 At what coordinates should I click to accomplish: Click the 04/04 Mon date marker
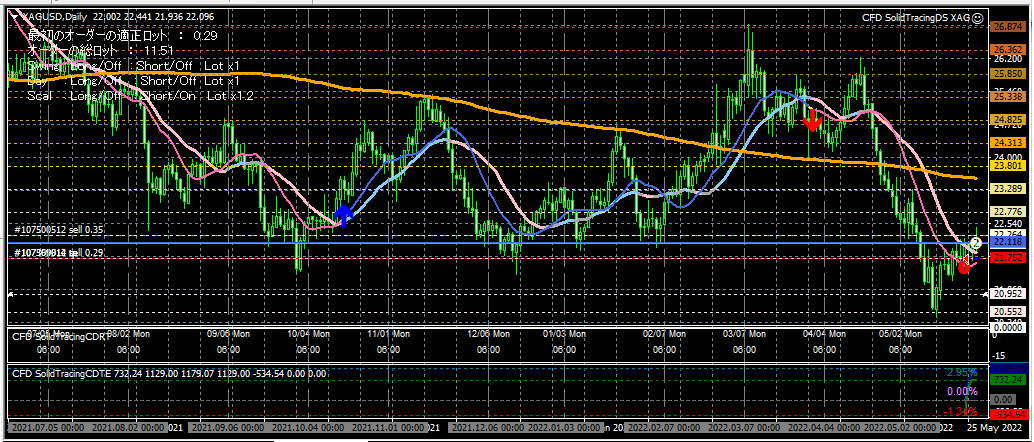click(822, 334)
